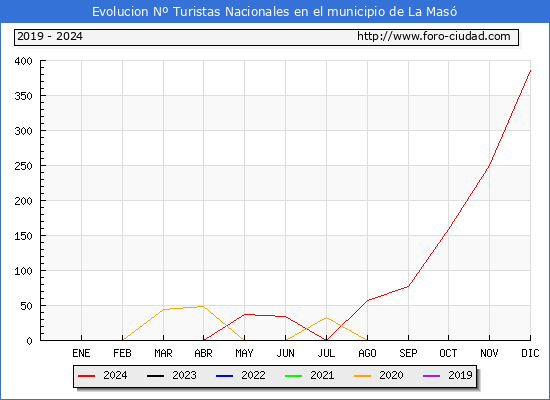Click the chart title about Turistas Nacionales
550x400 pixels.
(x=275, y=12)
